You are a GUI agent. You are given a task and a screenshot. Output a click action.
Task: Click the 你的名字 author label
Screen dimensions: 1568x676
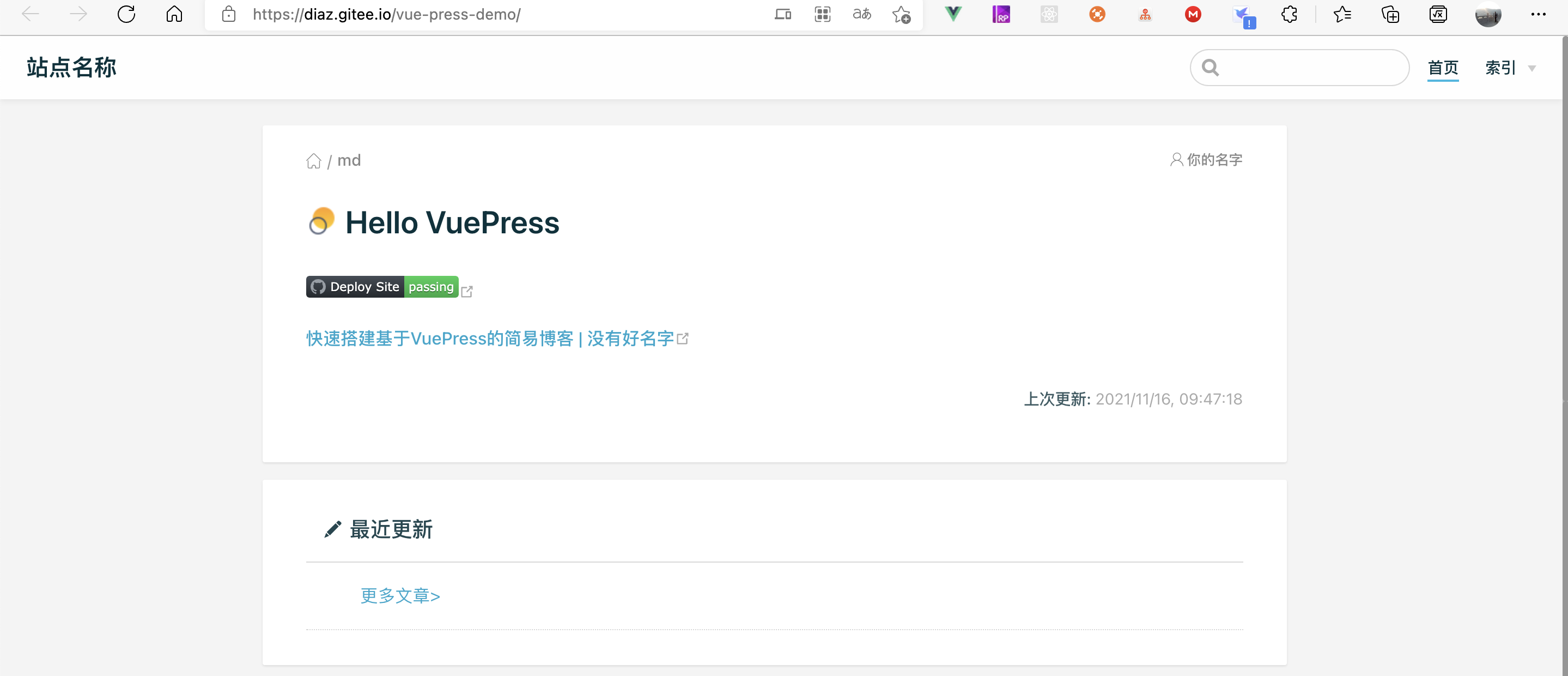click(1206, 160)
